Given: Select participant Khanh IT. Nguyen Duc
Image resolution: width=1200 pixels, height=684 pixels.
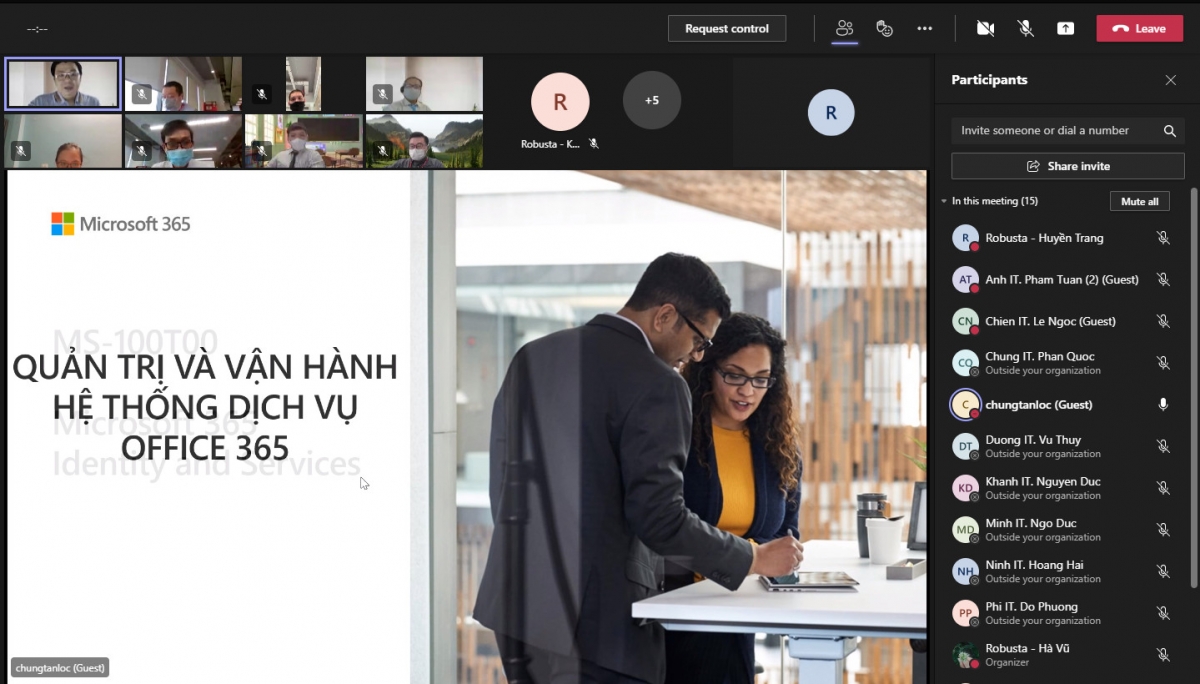Looking at the screenshot, I should [1043, 482].
